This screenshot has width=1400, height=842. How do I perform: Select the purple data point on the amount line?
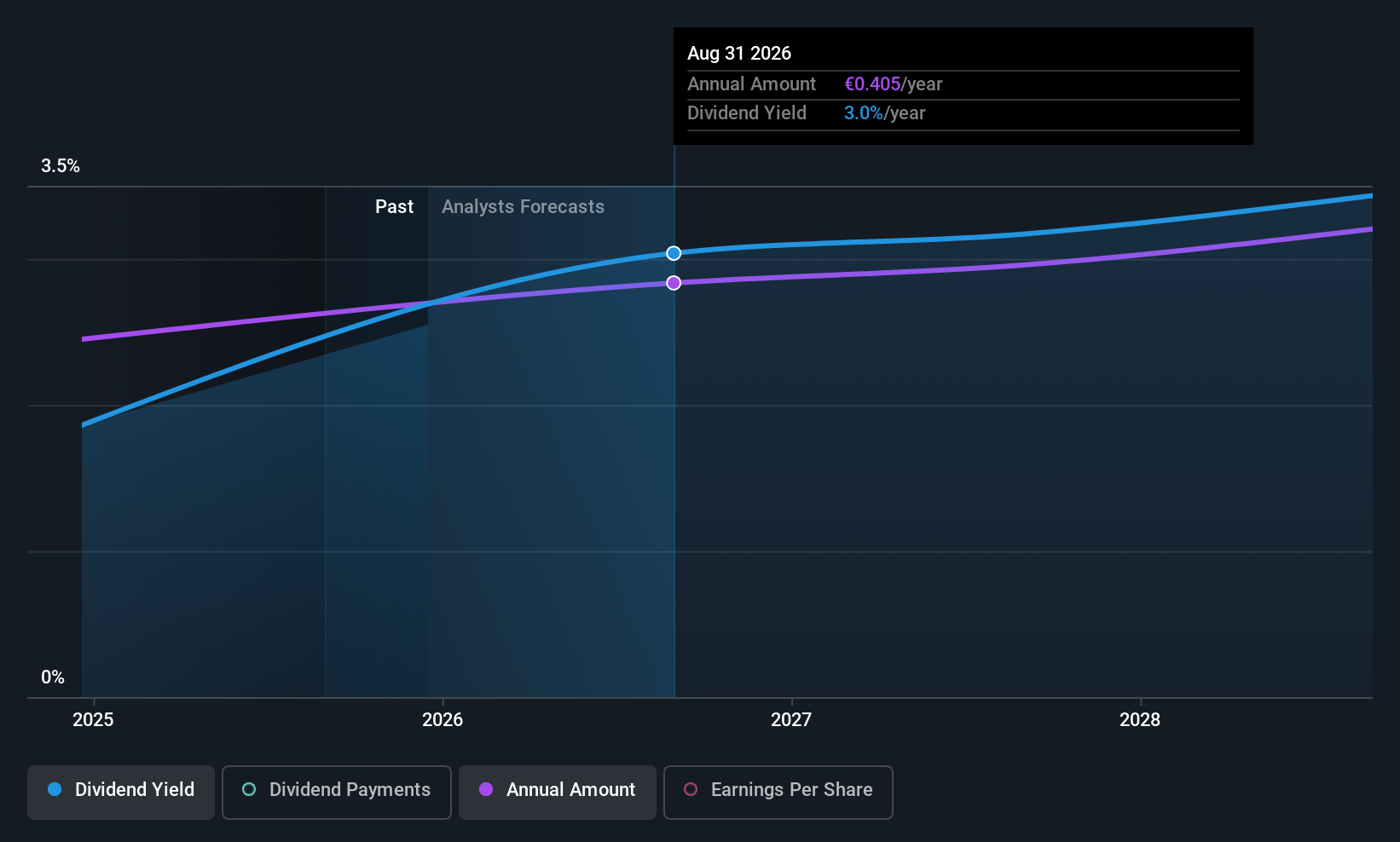coord(674,283)
